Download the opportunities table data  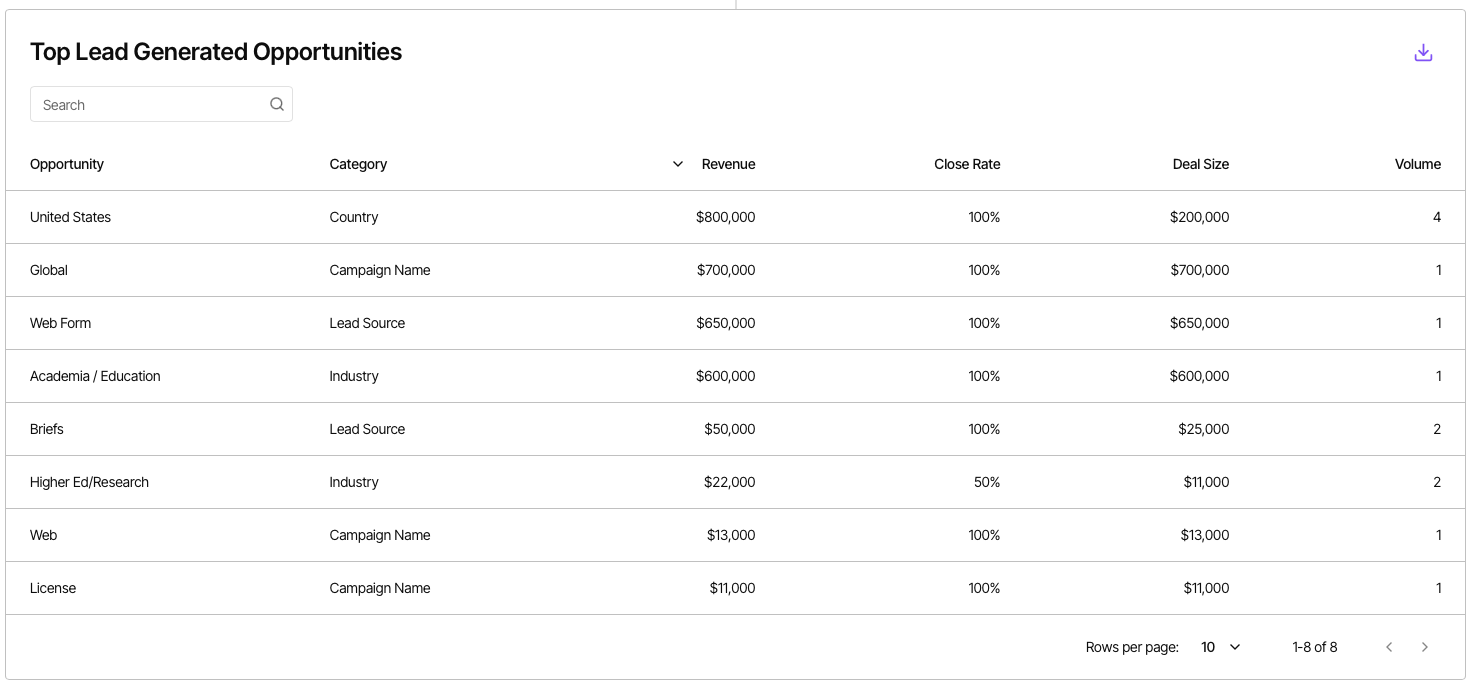(1423, 53)
